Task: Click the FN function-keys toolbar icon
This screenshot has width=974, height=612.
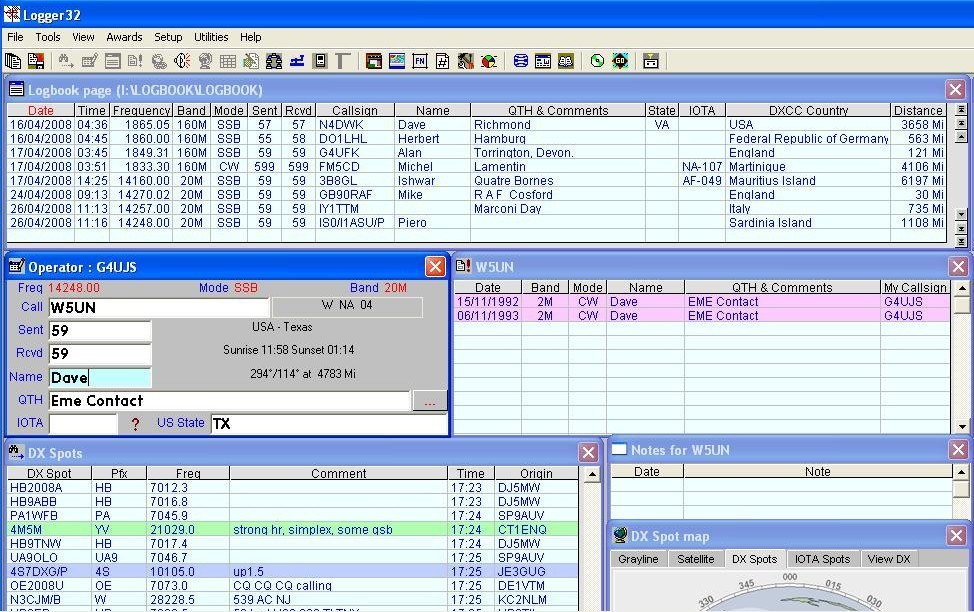Action: (x=416, y=61)
